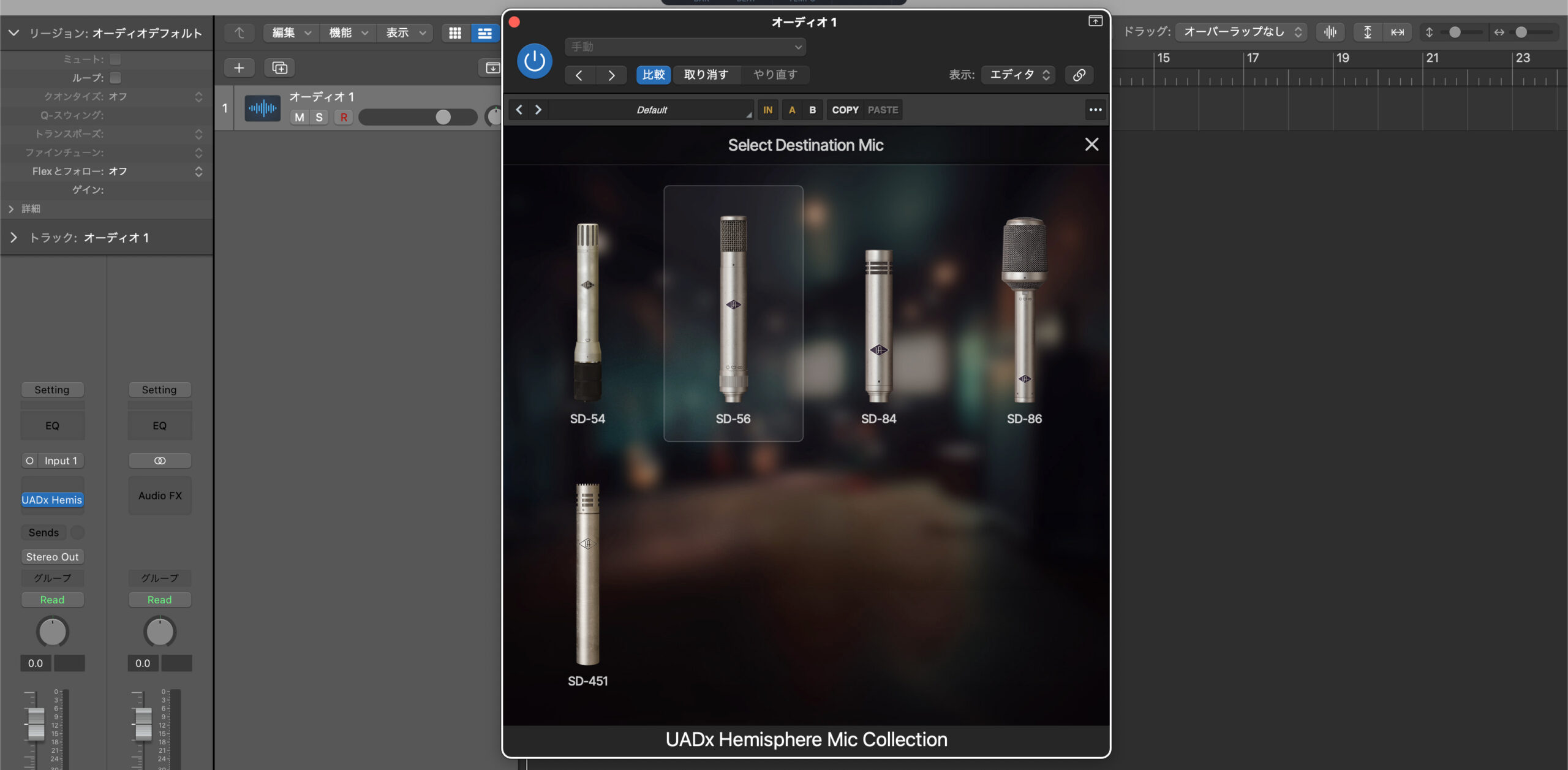This screenshot has height=770, width=1568.
Task: Check the ループ checkbox
Action: [115, 78]
